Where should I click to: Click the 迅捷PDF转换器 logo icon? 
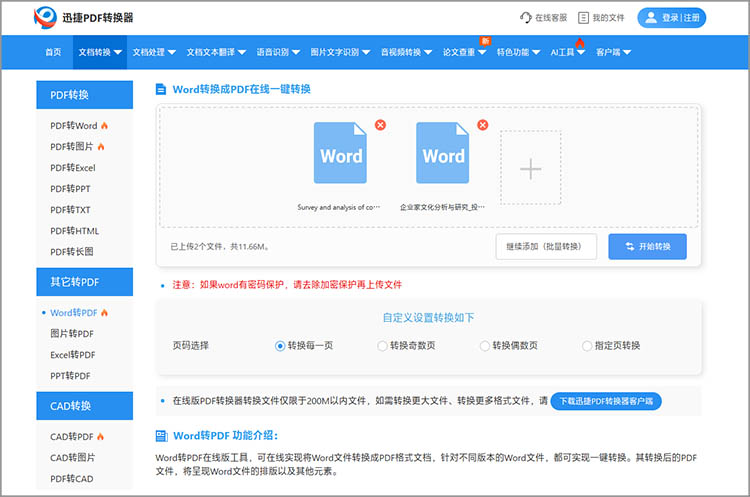point(45,17)
